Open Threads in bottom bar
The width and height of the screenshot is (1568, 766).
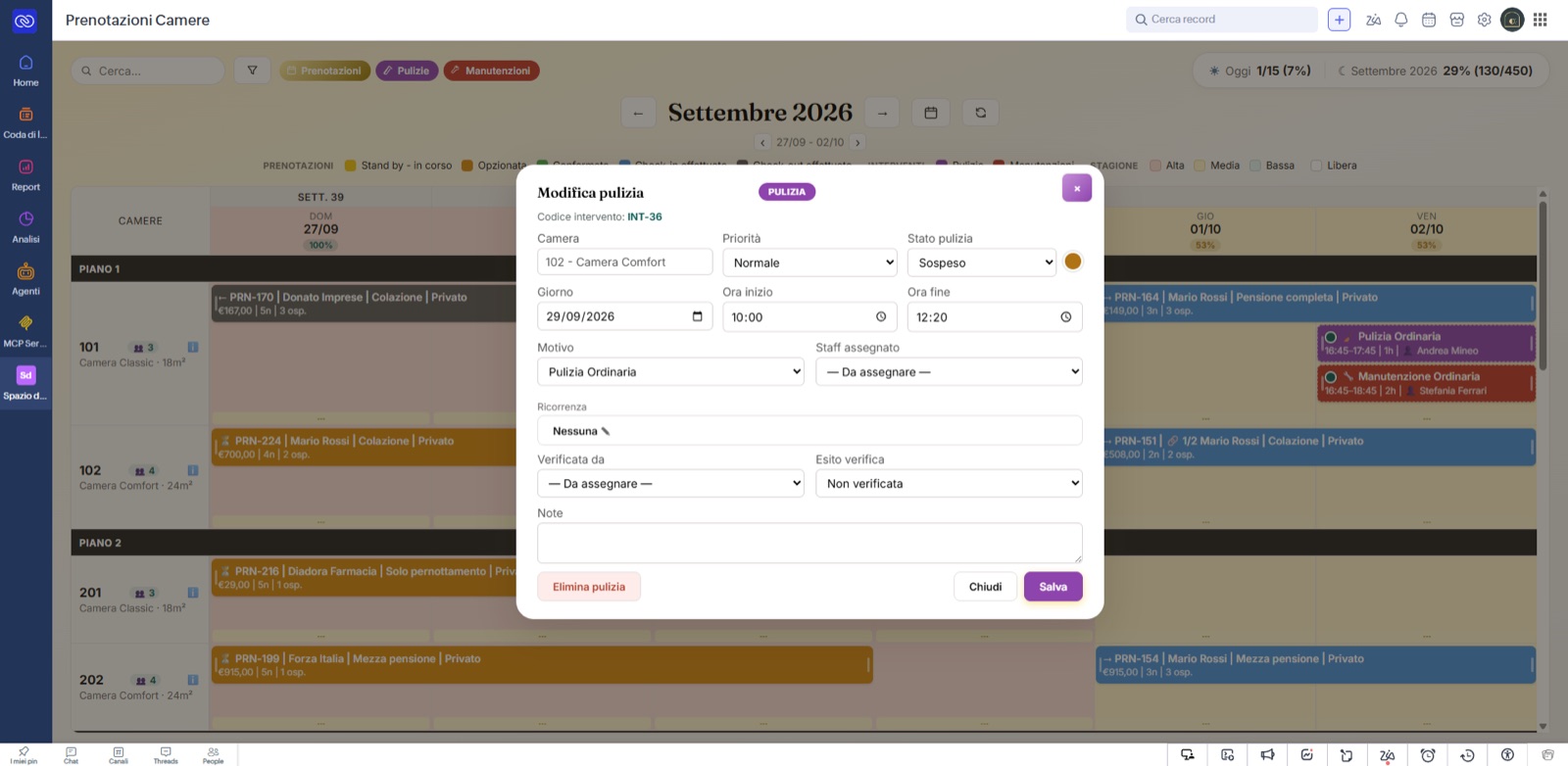[x=166, y=755]
